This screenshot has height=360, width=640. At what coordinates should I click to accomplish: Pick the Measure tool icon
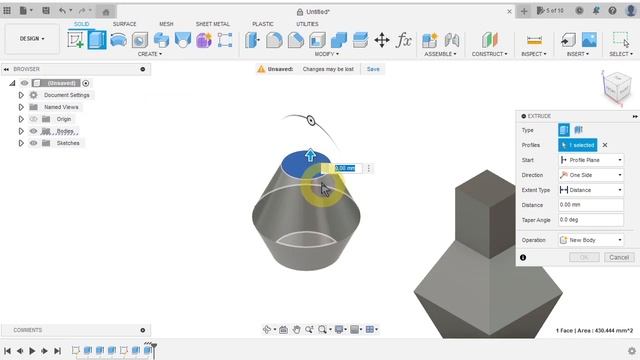534,40
